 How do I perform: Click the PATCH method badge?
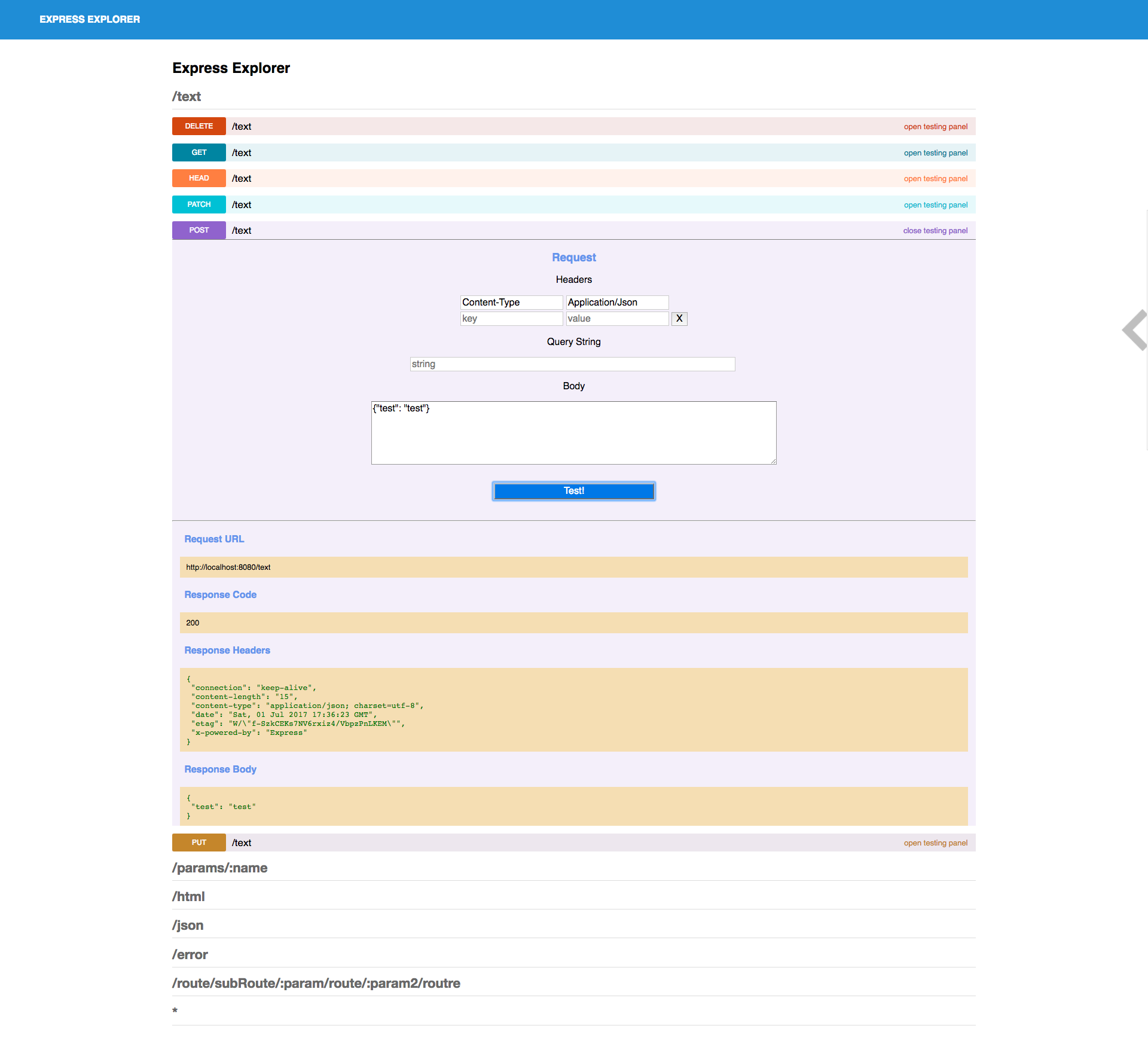pyautogui.click(x=199, y=204)
